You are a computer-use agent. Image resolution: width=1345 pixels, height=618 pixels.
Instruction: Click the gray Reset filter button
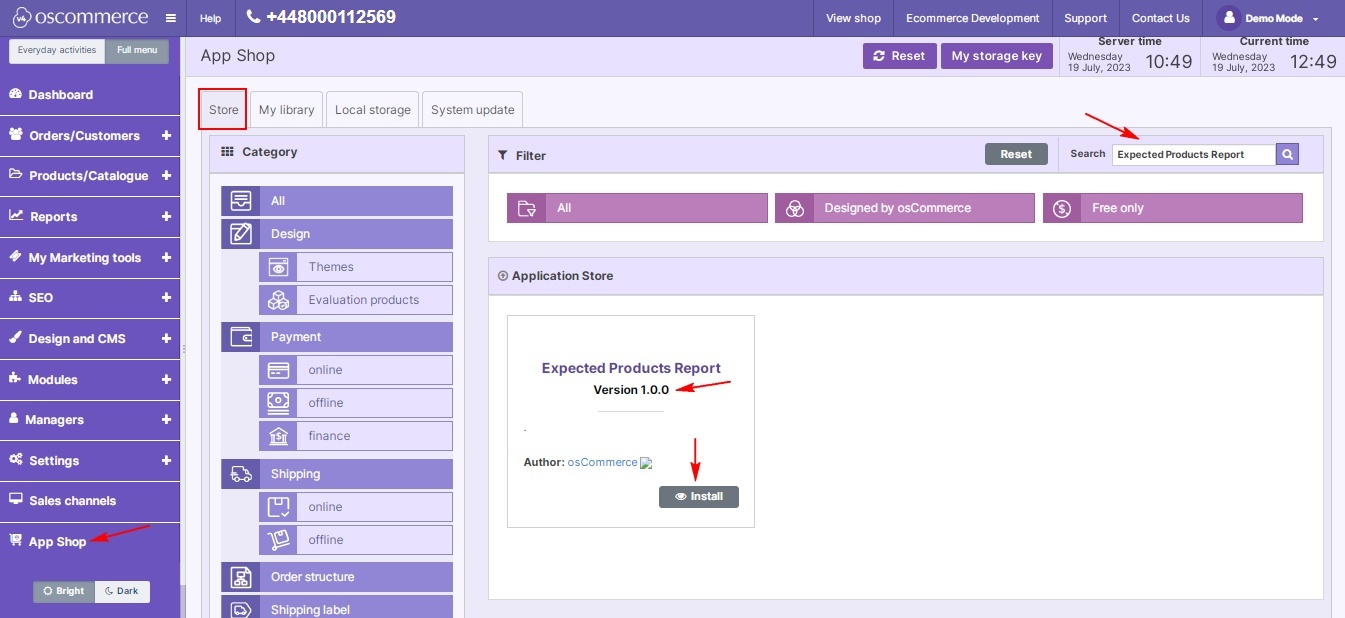point(1016,154)
